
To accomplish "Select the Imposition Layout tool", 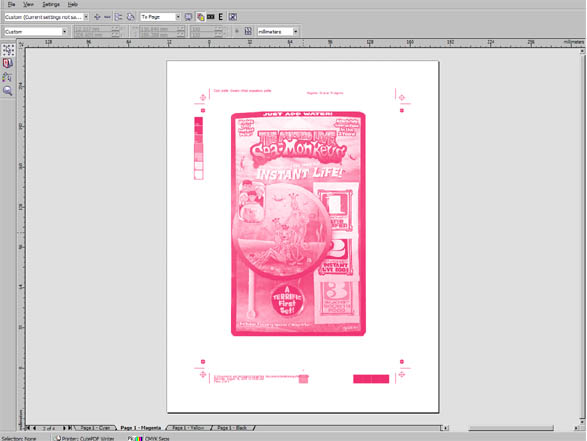I will click(8, 63).
